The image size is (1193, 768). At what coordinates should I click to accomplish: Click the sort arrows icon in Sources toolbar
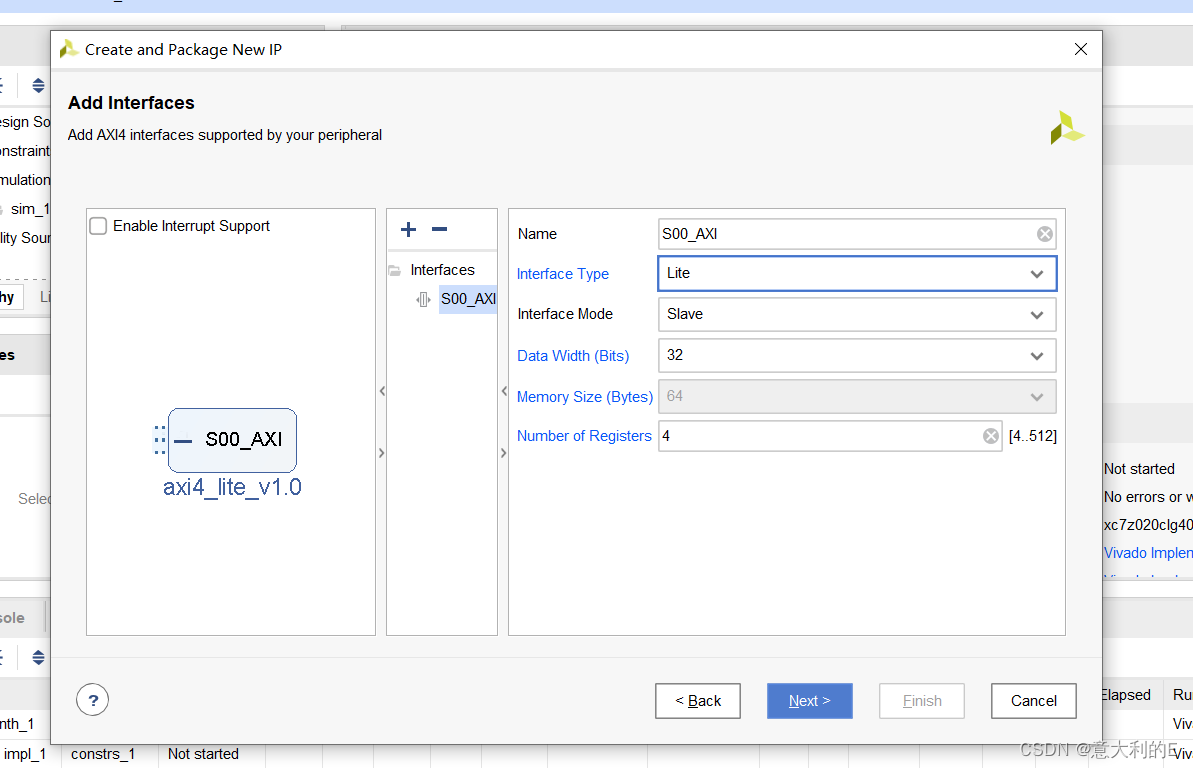coord(38,85)
